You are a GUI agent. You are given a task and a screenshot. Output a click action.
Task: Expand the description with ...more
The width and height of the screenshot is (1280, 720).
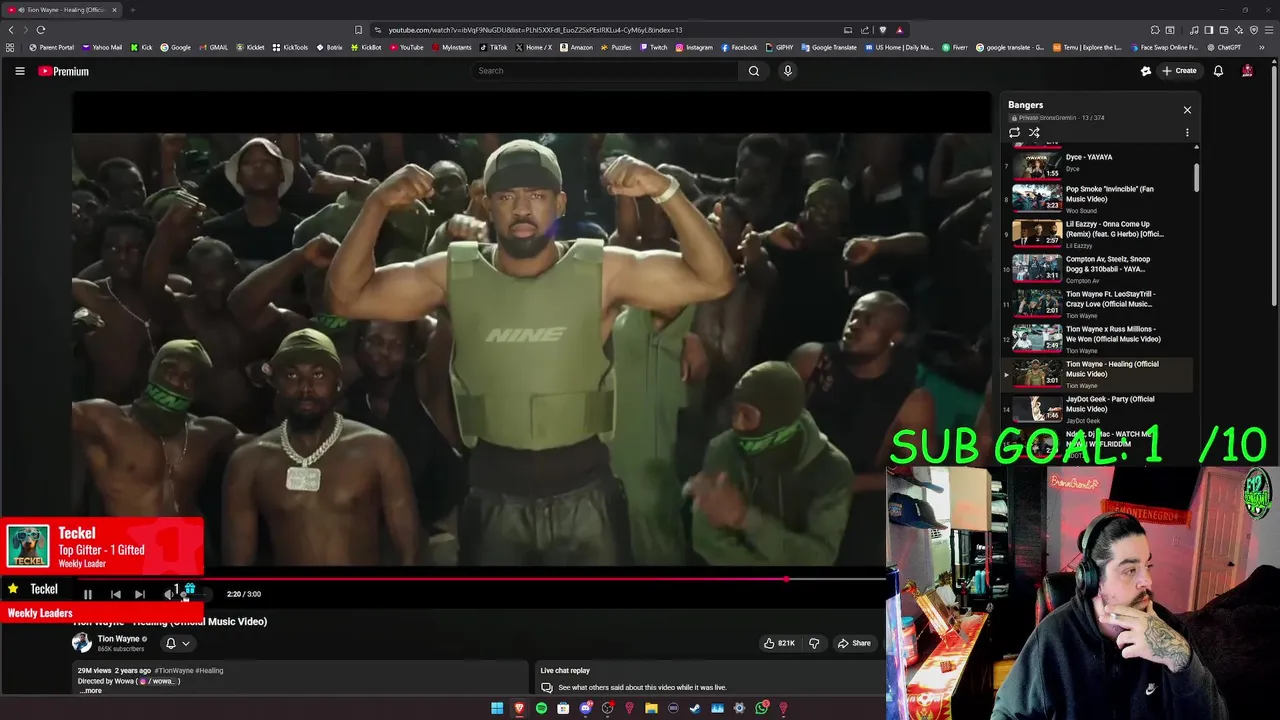point(91,691)
